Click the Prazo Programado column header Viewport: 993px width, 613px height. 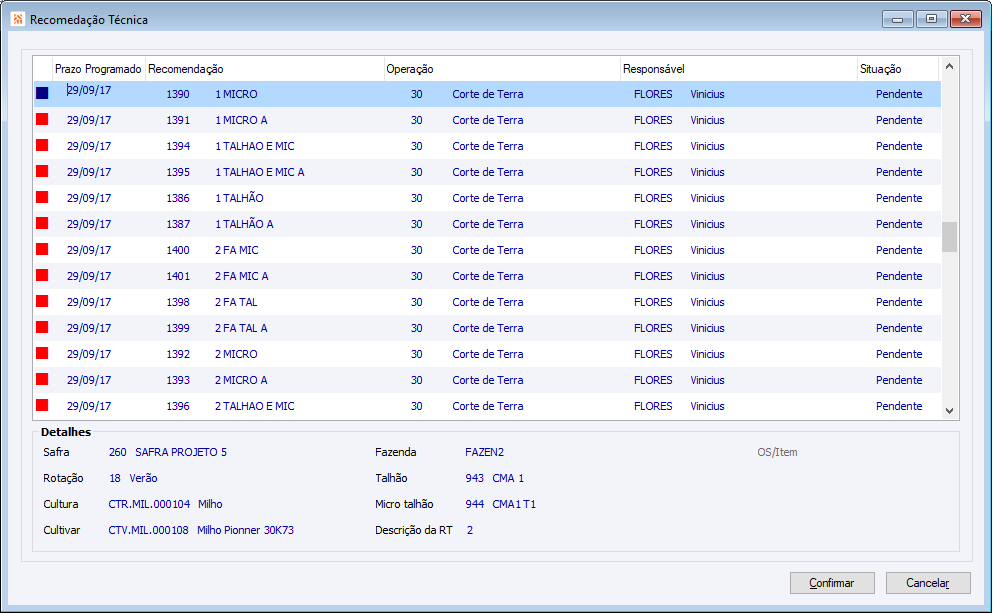point(98,69)
